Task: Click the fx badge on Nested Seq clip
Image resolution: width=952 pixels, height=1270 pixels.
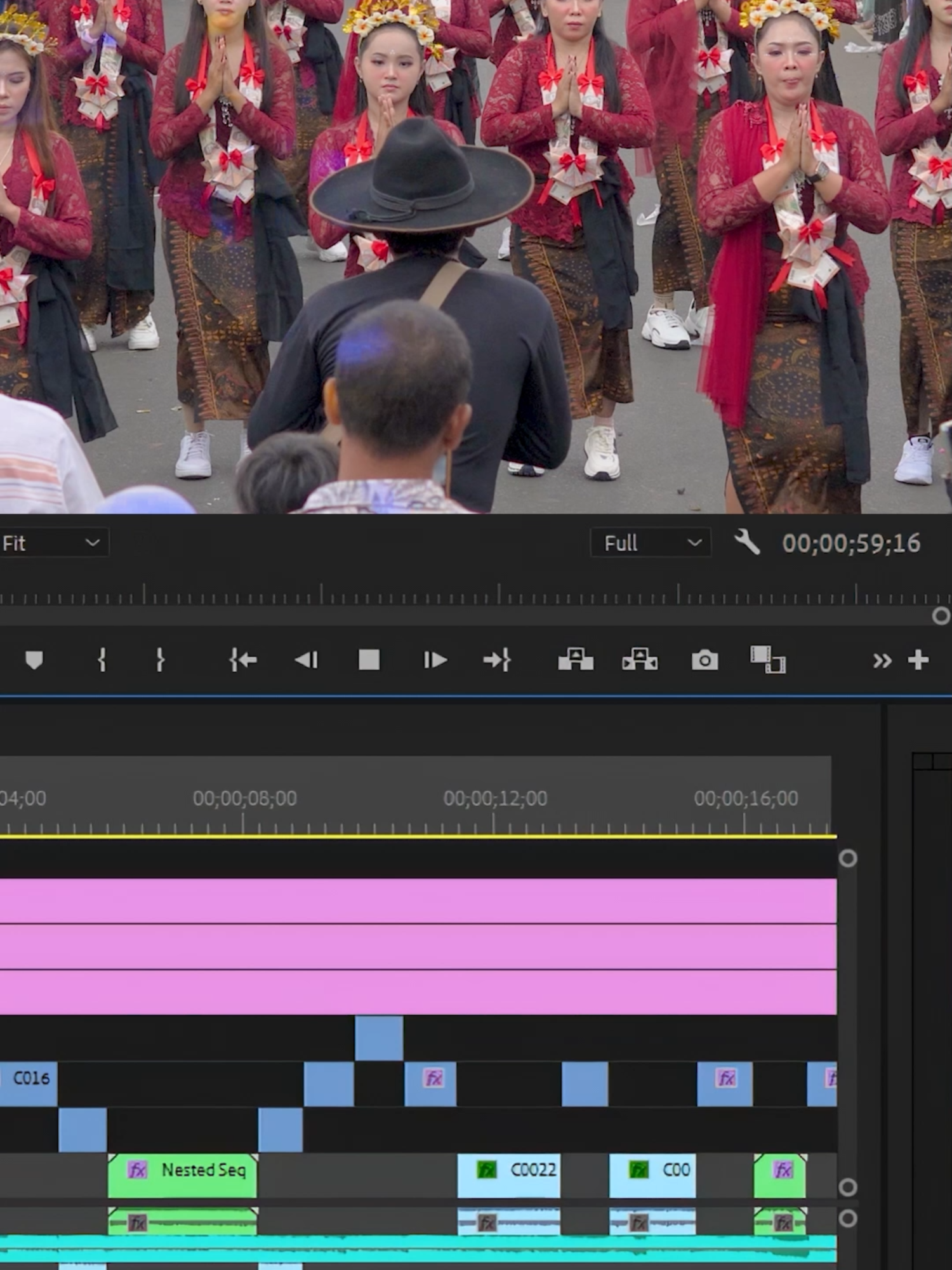Action: pyautogui.click(x=137, y=1170)
